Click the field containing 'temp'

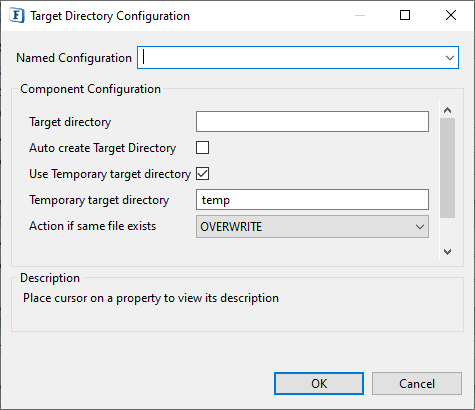(312, 200)
